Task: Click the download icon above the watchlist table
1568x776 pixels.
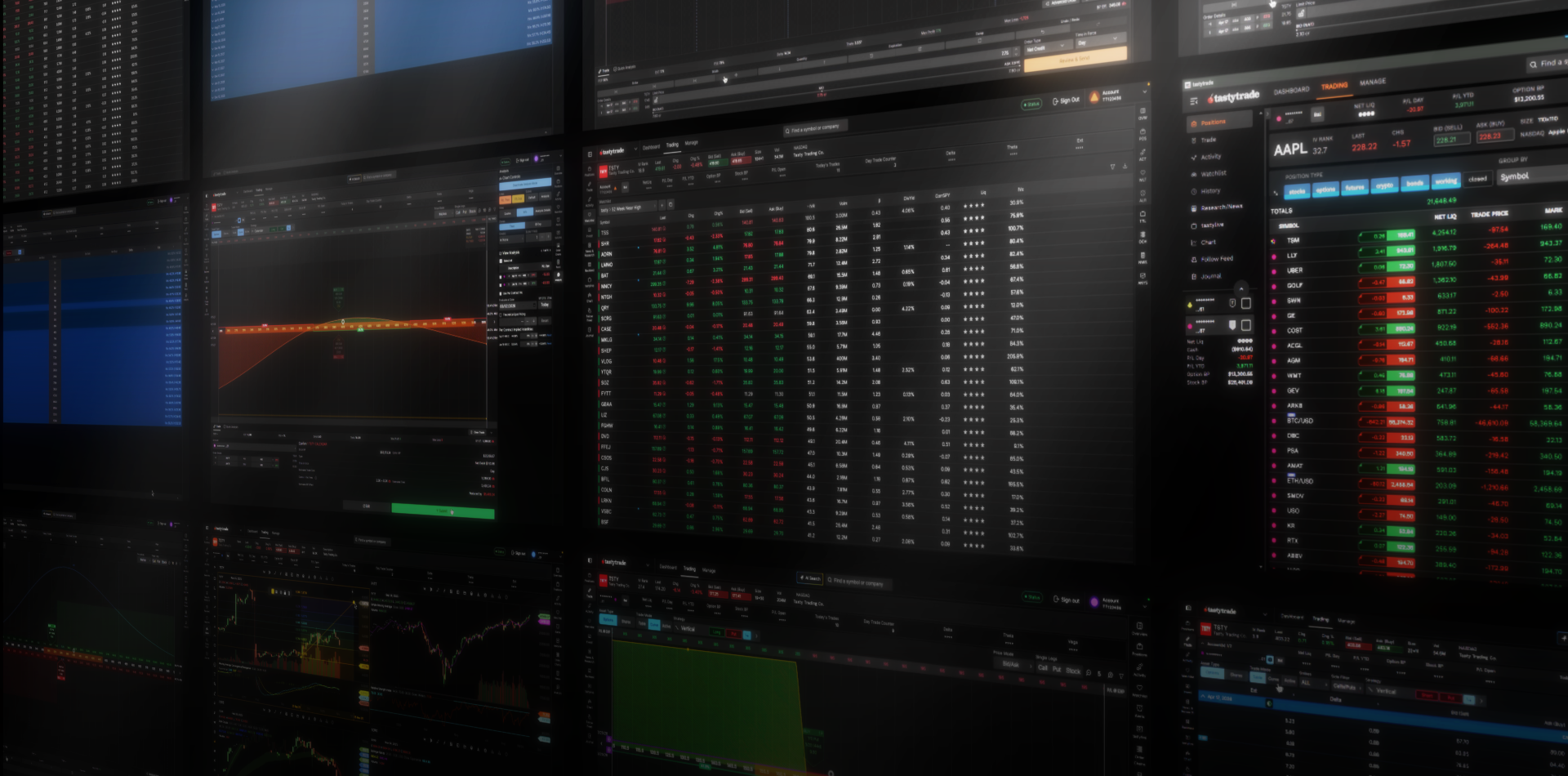Action: (1125, 166)
